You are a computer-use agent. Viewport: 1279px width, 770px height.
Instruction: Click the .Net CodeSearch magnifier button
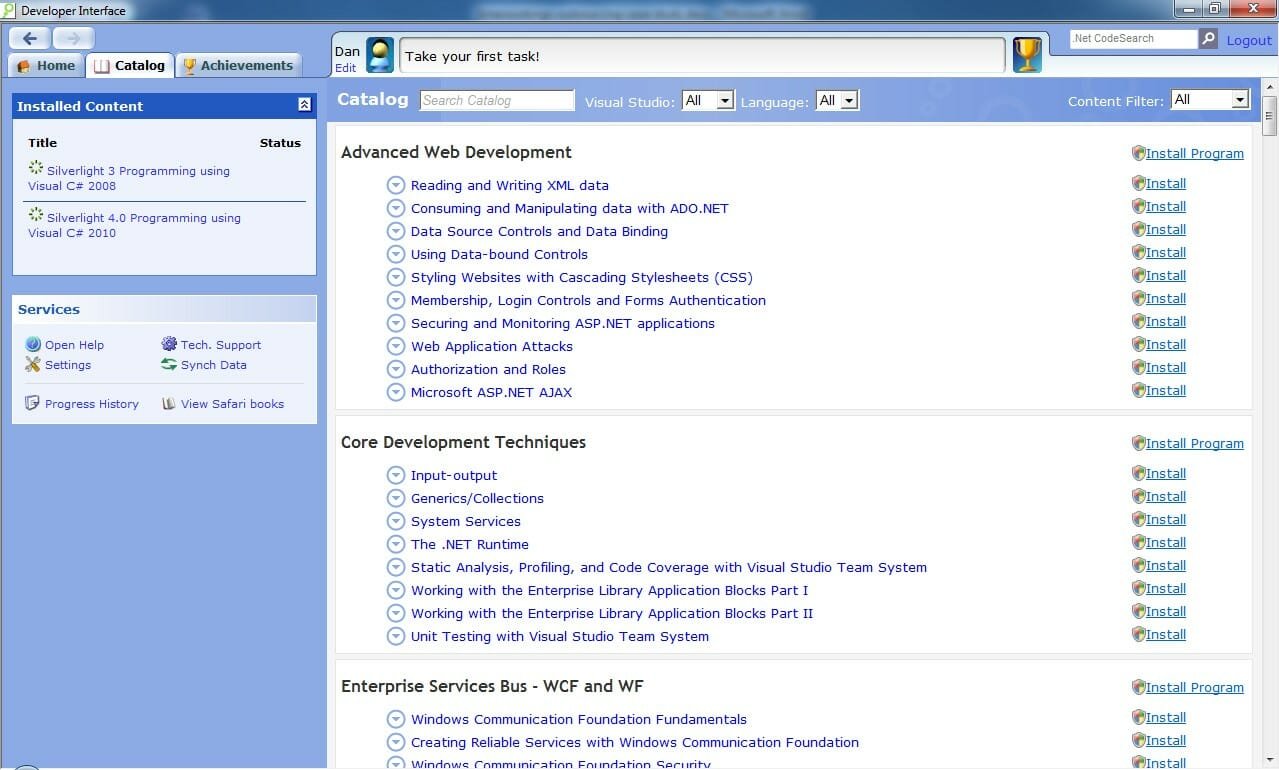1208,39
